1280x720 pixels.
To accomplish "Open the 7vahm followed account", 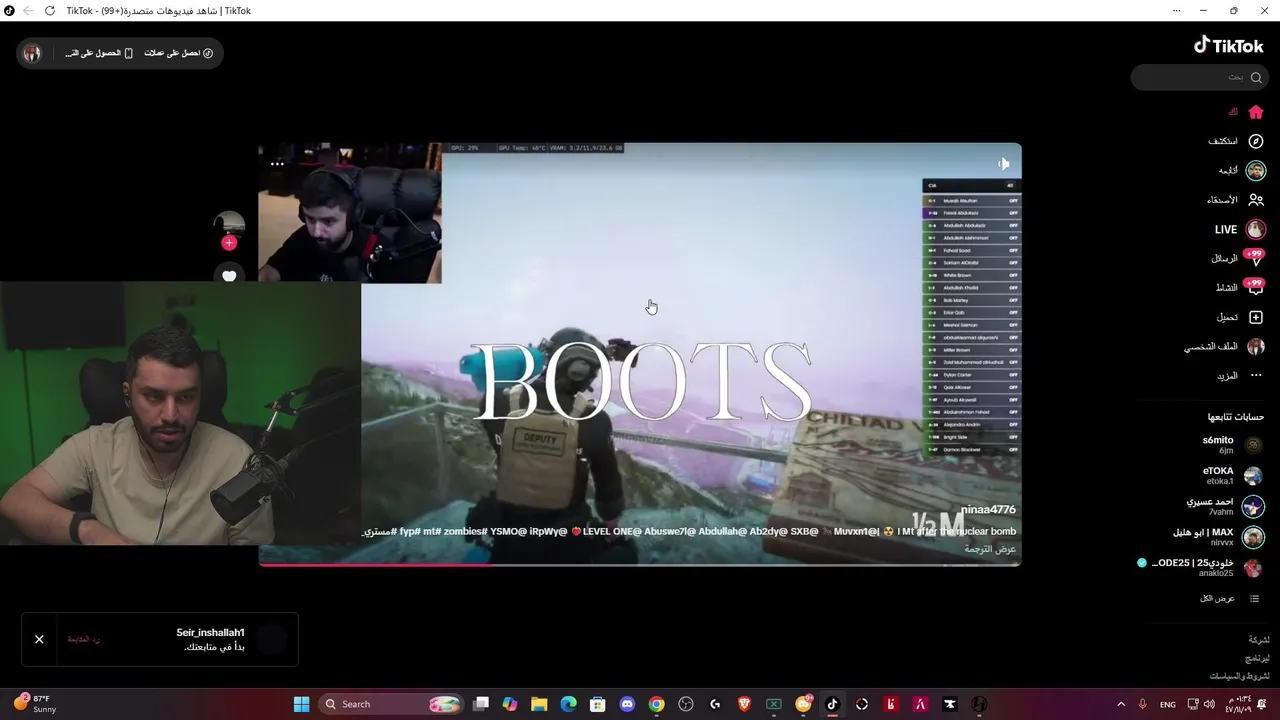I will 1225,506.
